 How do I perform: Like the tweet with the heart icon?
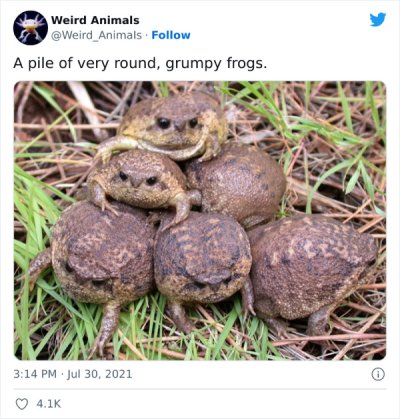(22, 404)
